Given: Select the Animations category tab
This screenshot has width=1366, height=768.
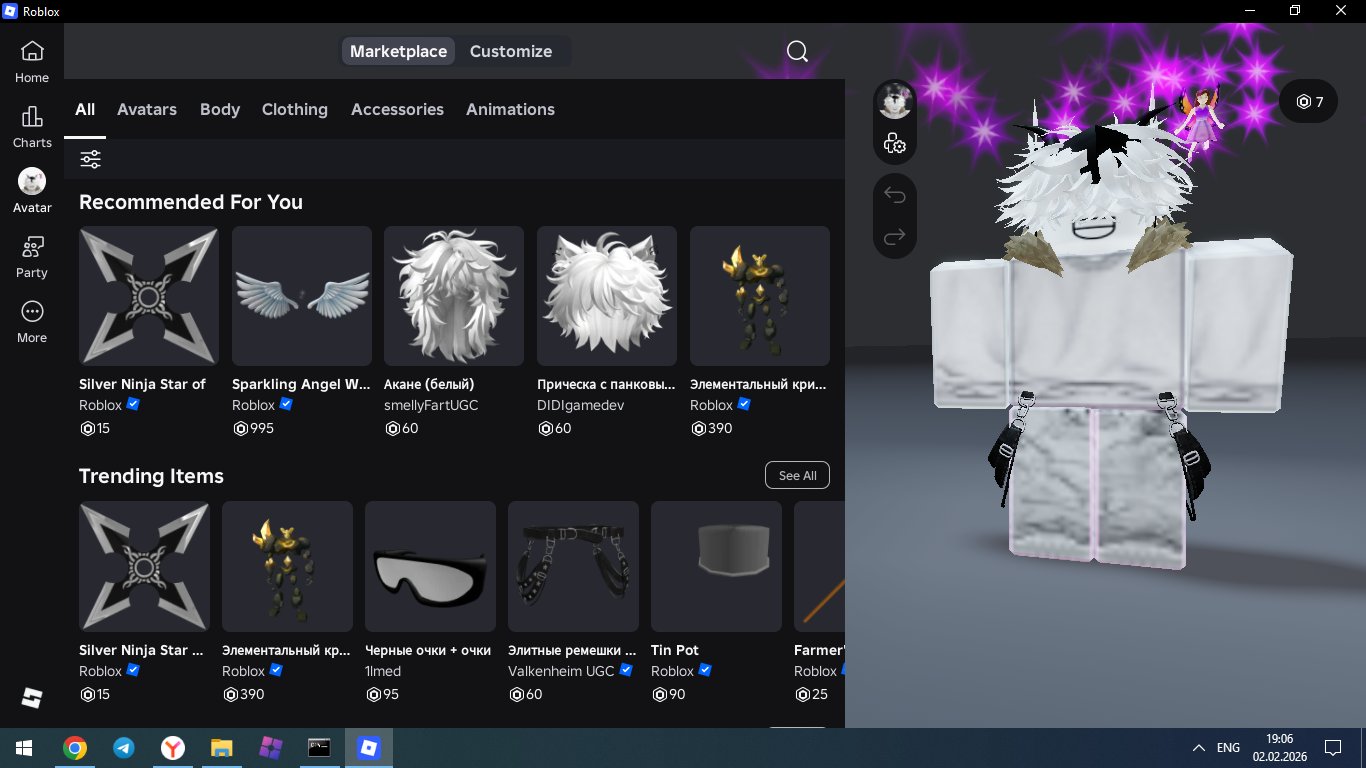Looking at the screenshot, I should coord(510,109).
